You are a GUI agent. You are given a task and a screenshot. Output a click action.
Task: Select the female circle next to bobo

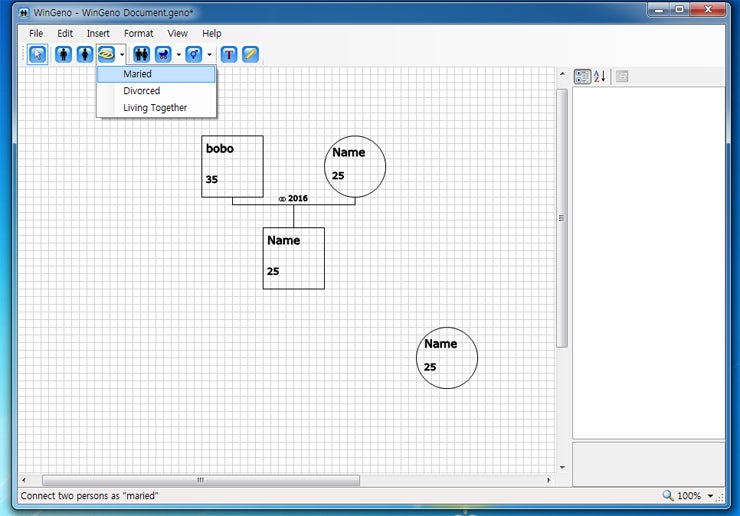(355, 167)
